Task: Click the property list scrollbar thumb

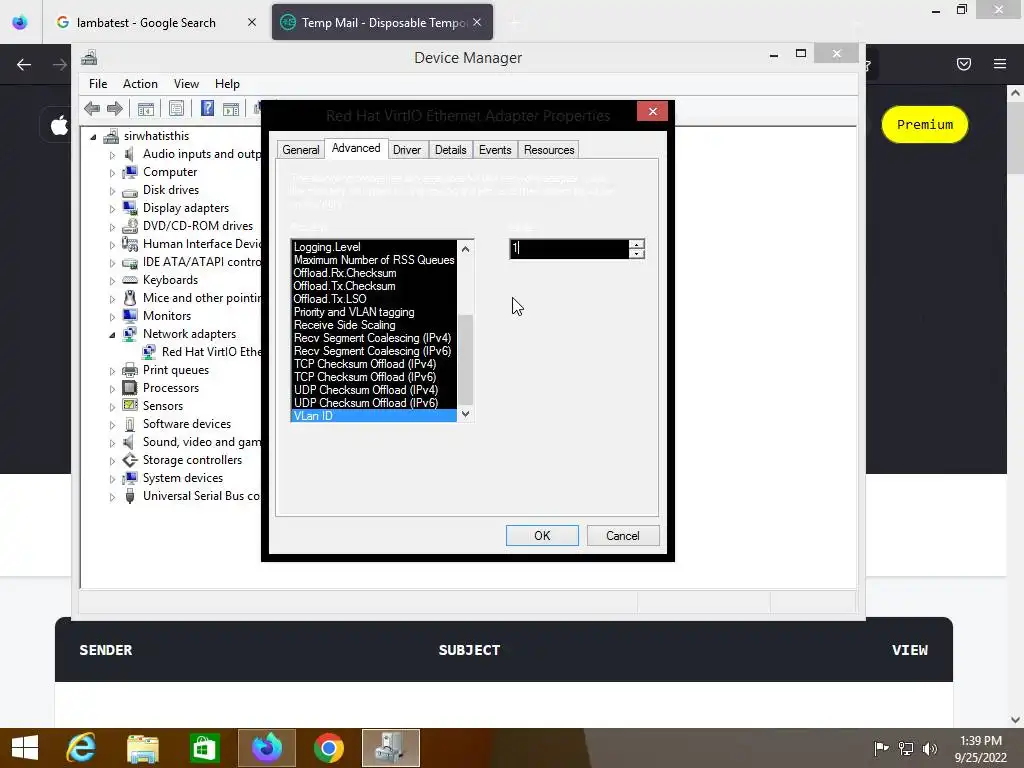Action: pos(466,360)
